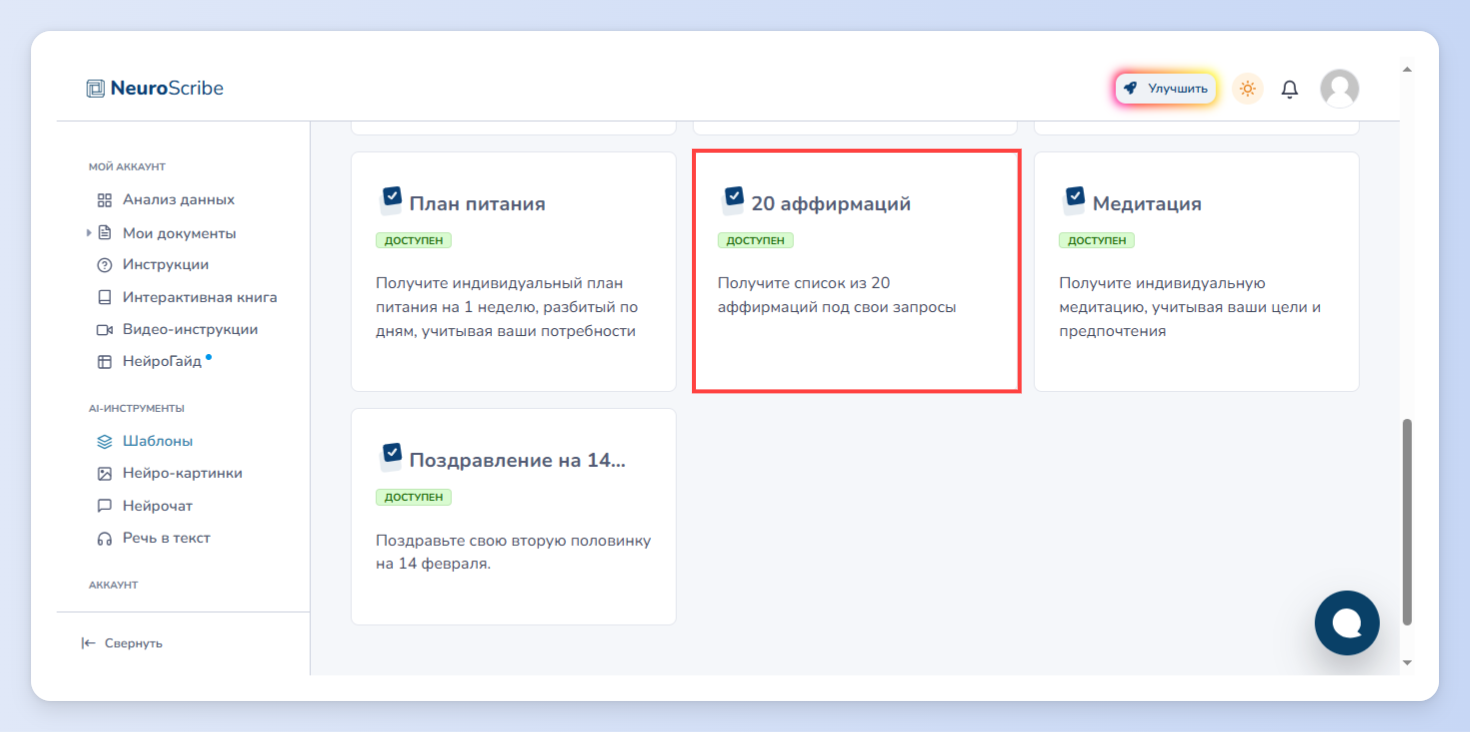
Task: Click the Анализ данных grid icon
Action: point(104,200)
